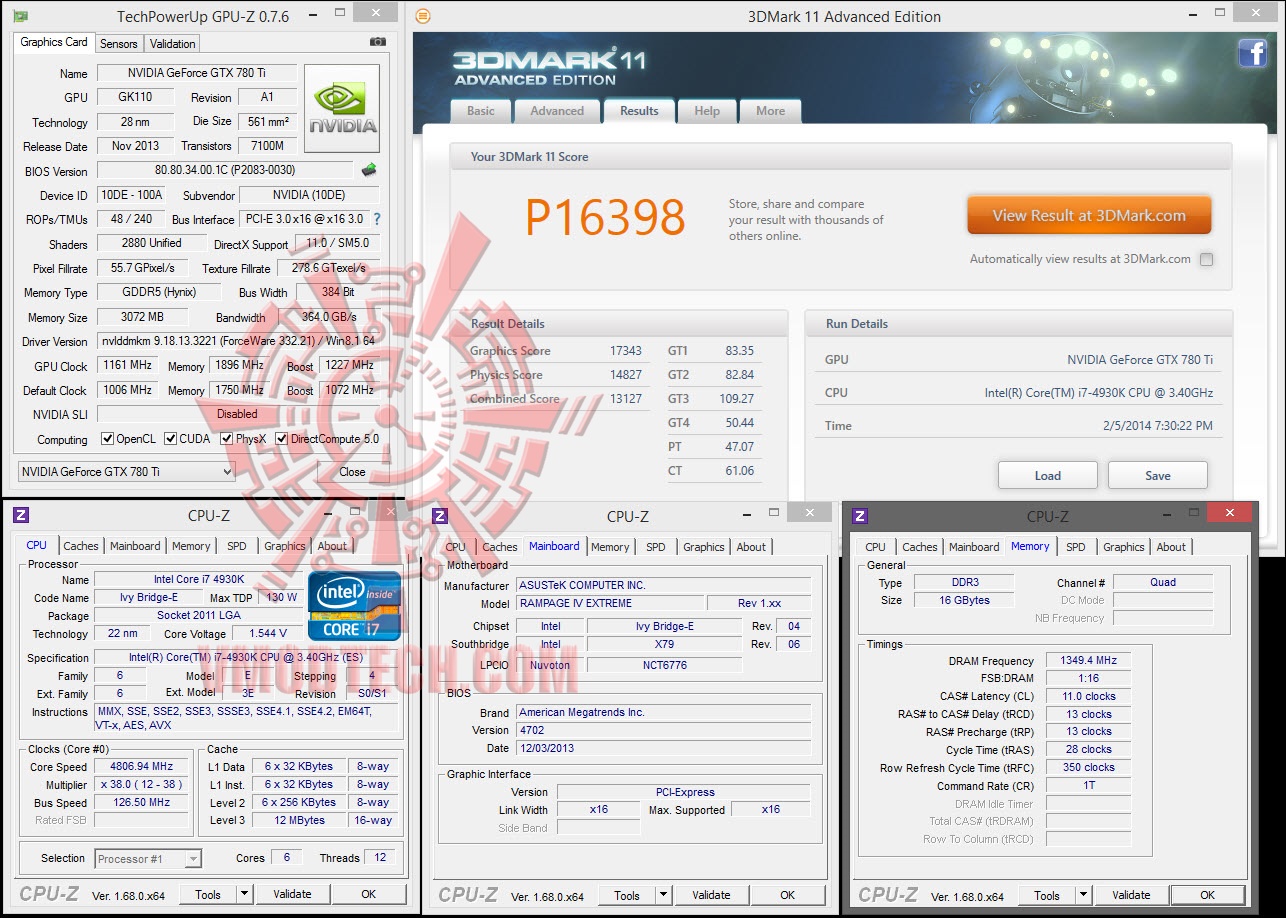Toggle the PhysX checkbox
This screenshot has width=1286, height=918.
(227, 439)
